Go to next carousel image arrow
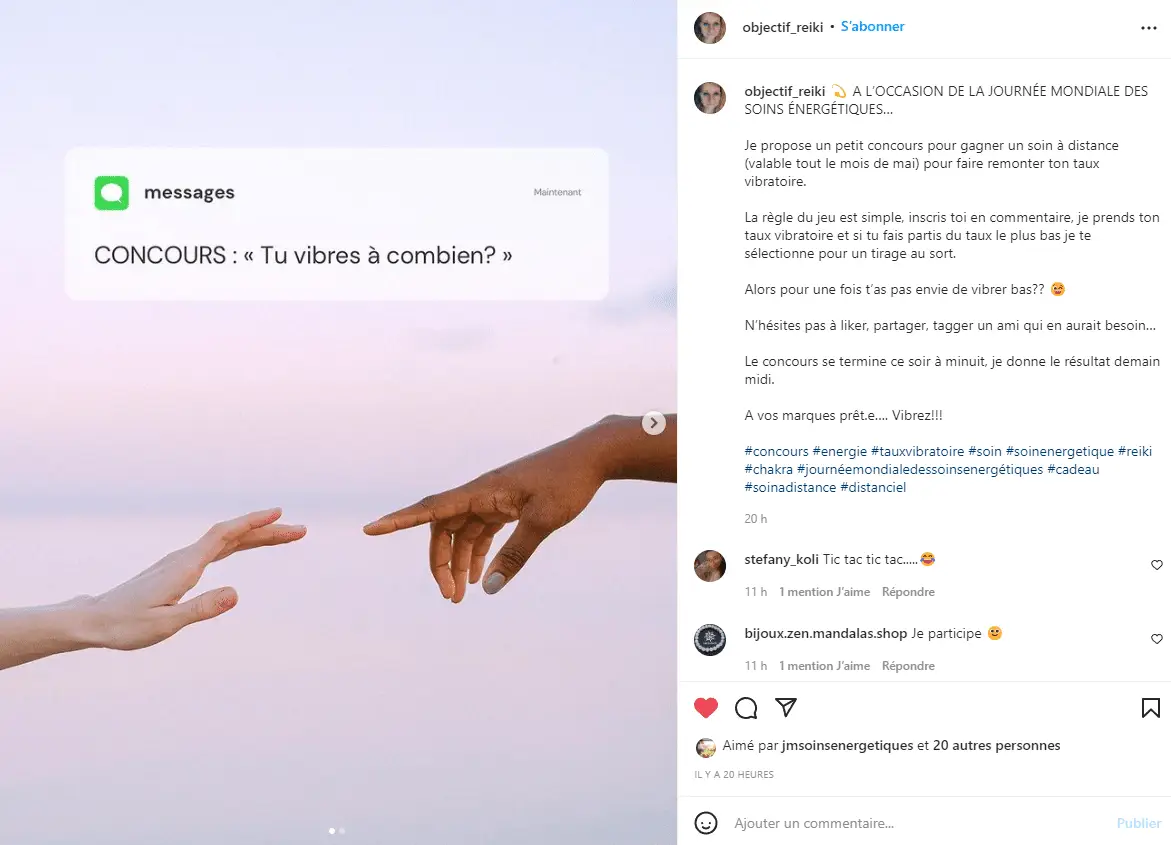The width and height of the screenshot is (1171, 845). click(653, 423)
